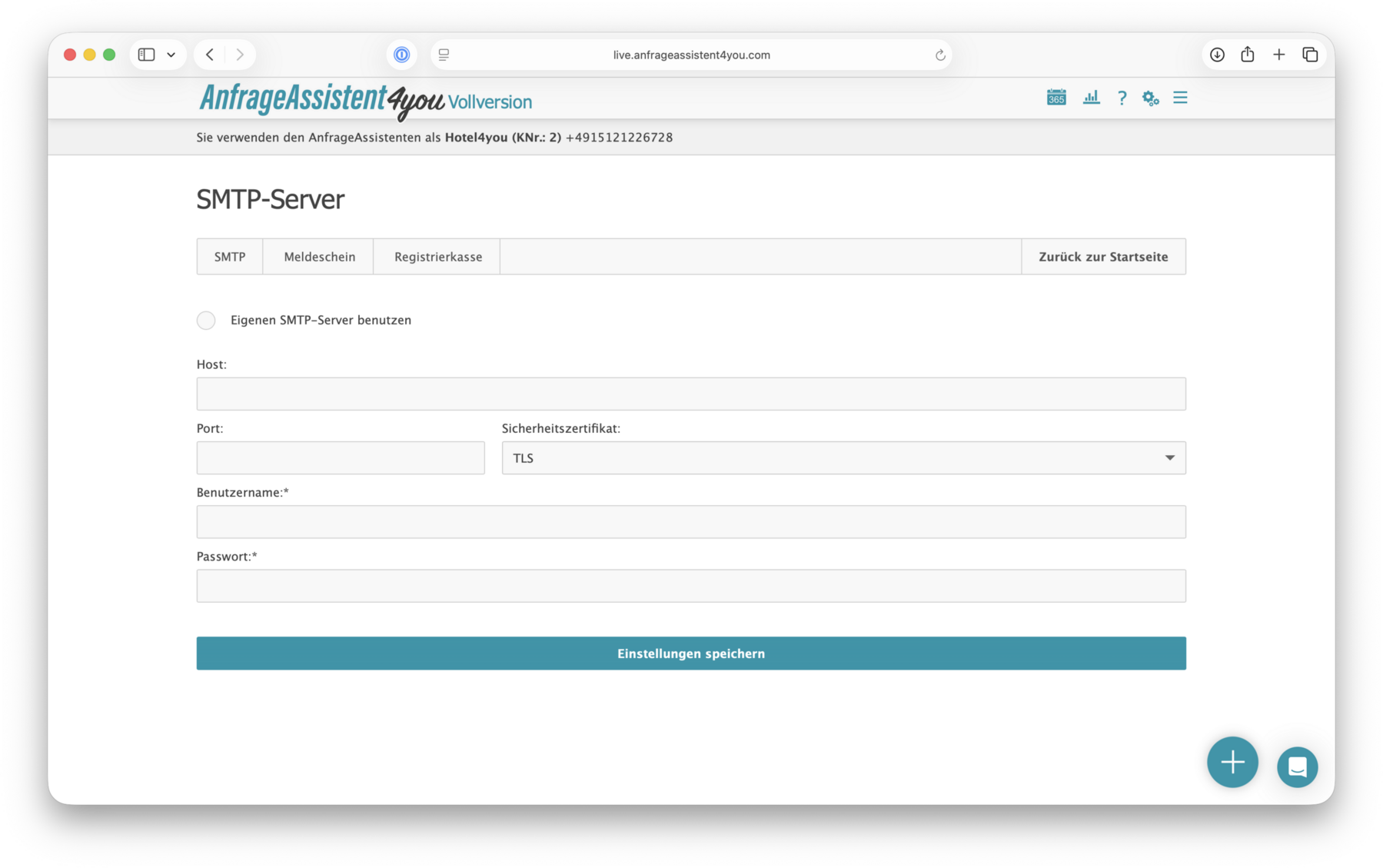Open the hamburger menu icon
The height and width of the screenshot is (868, 1383).
point(1179,98)
